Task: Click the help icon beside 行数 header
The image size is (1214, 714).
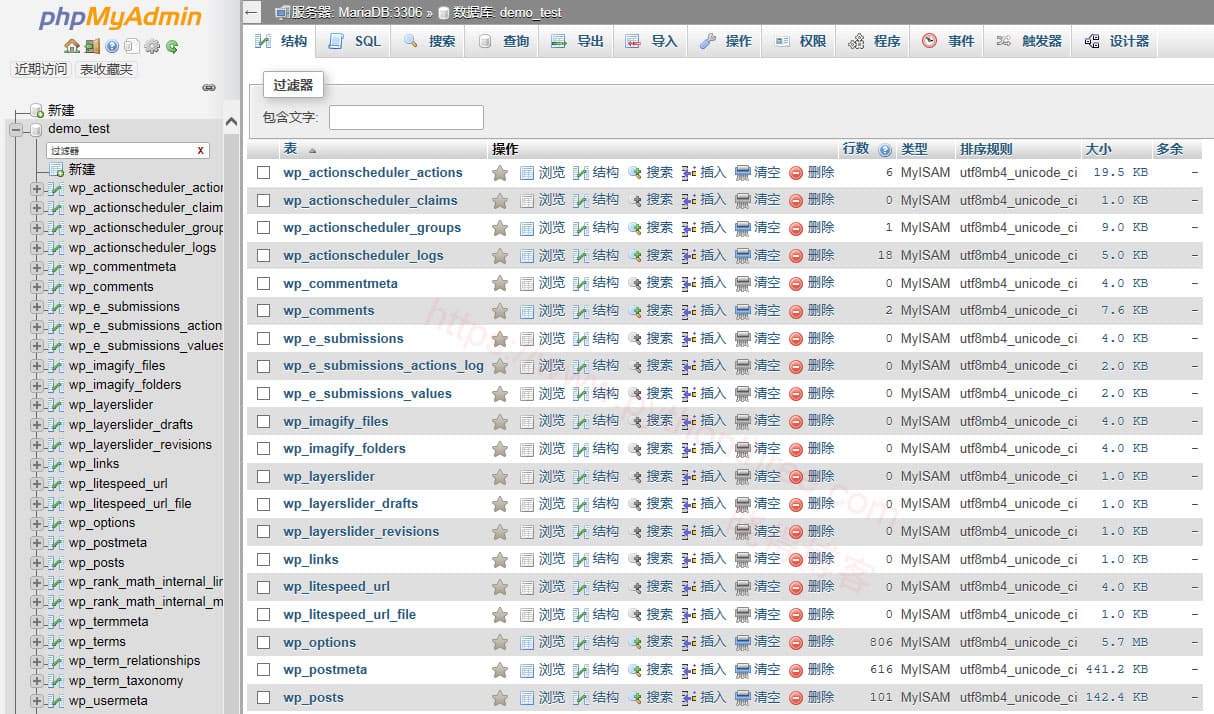Action: click(x=885, y=150)
